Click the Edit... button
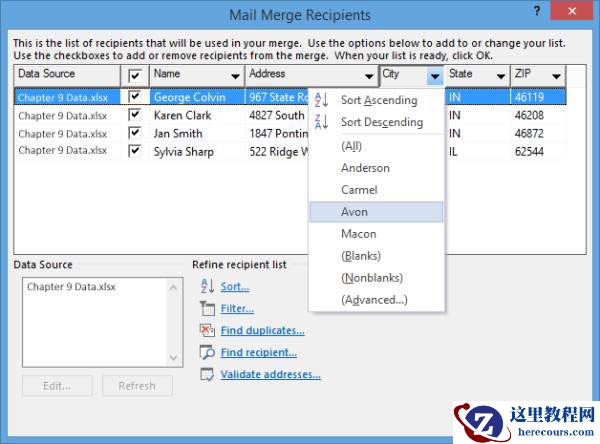Screen dimensions: 600x444 pyautogui.click(x=57, y=385)
